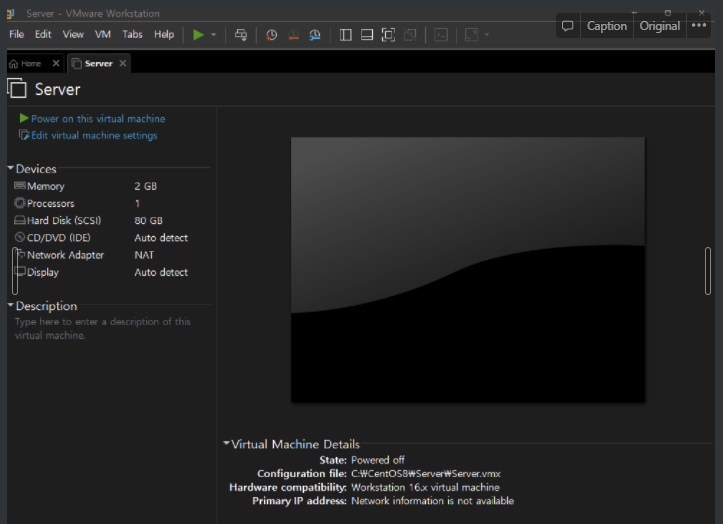Open the Edit menu
The width and height of the screenshot is (723, 524).
(x=43, y=34)
